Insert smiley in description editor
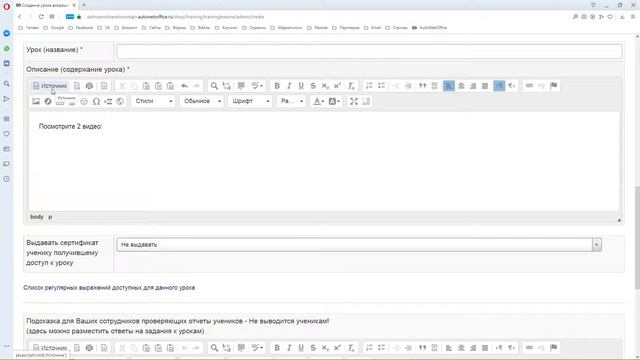Viewport: 640px width, 360px height. [x=84, y=101]
